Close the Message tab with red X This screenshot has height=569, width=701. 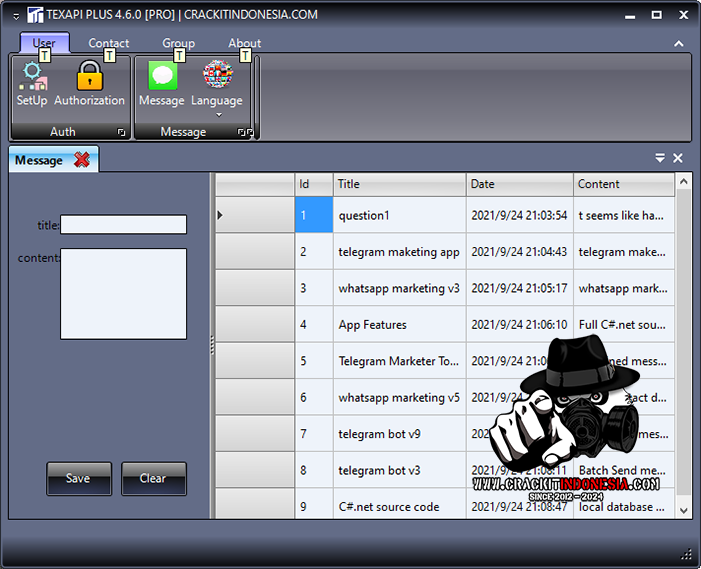[82, 160]
